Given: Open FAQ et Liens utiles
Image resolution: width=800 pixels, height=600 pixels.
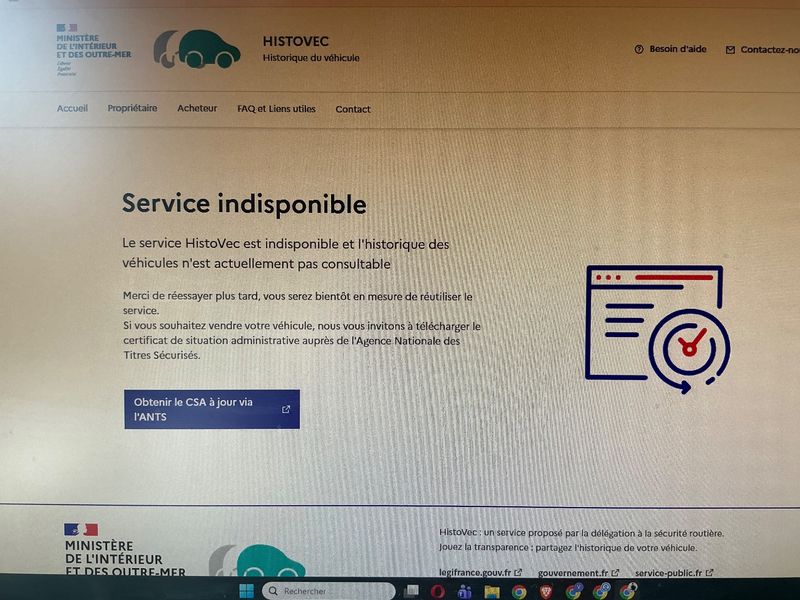Looking at the screenshot, I should tap(276, 109).
